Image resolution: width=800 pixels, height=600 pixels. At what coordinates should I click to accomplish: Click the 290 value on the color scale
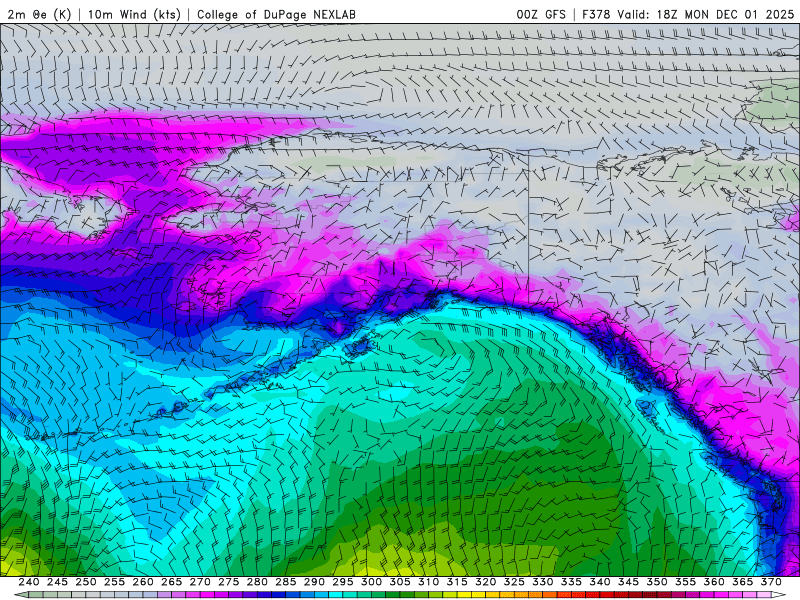point(314,582)
